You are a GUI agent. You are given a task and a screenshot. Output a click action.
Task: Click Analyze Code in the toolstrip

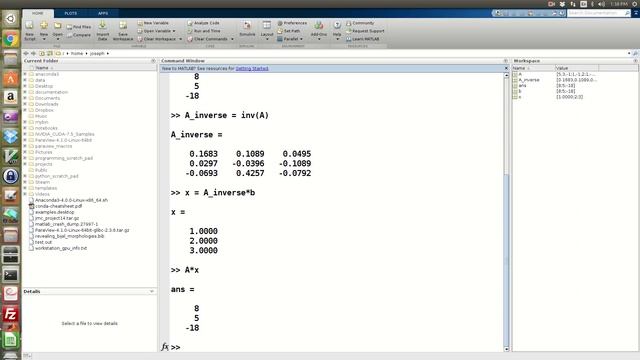click(x=204, y=23)
